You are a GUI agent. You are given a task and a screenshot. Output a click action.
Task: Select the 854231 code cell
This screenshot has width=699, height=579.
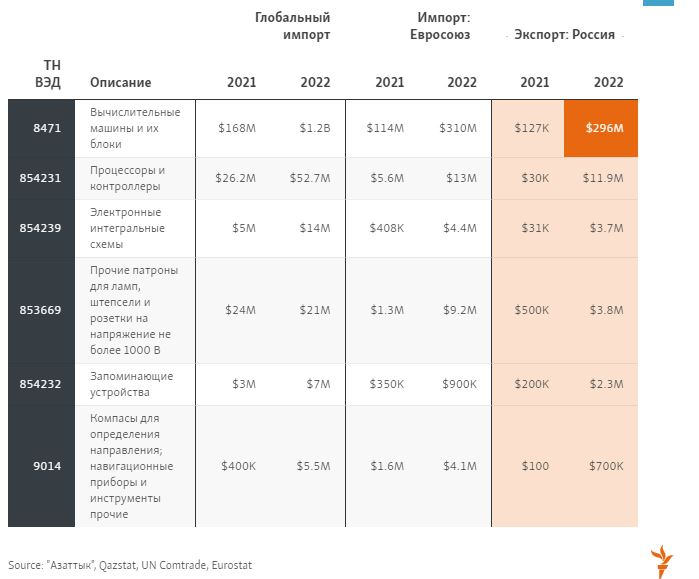(x=41, y=178)
